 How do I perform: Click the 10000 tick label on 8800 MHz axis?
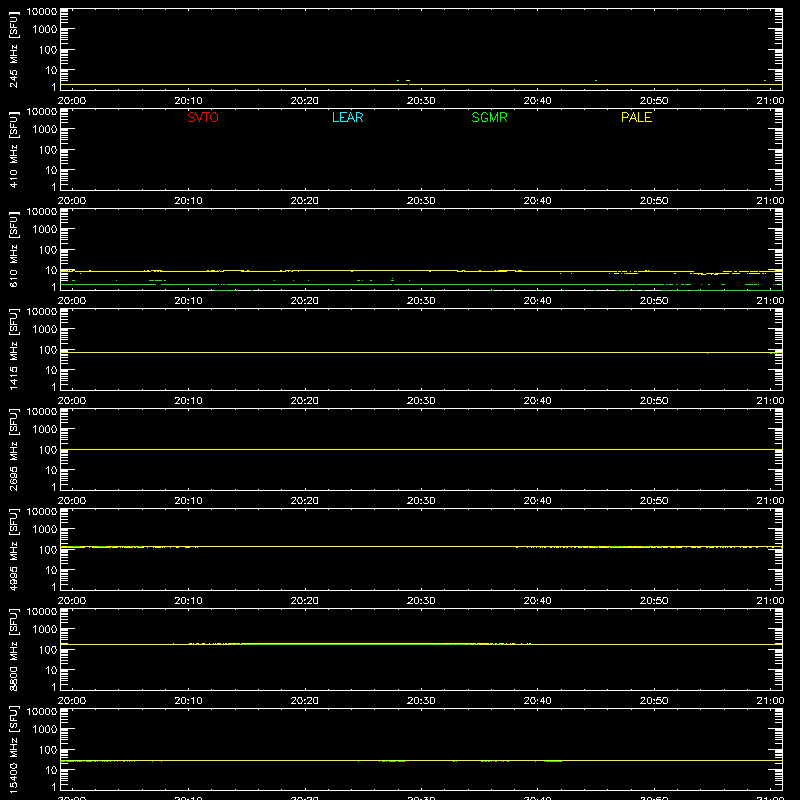tap(42, 612)
